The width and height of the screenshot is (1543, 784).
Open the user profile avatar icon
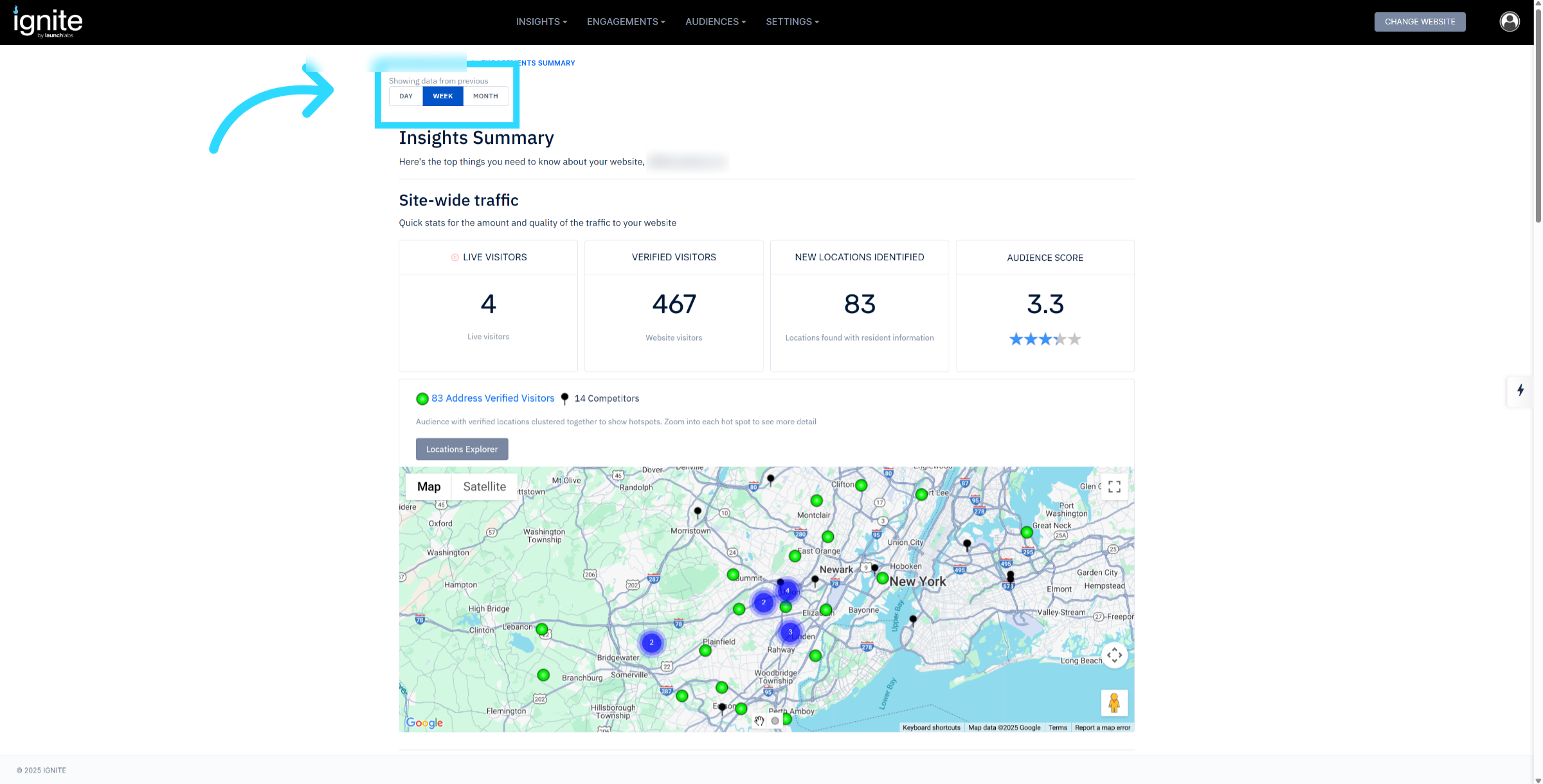click(1509, 22)
